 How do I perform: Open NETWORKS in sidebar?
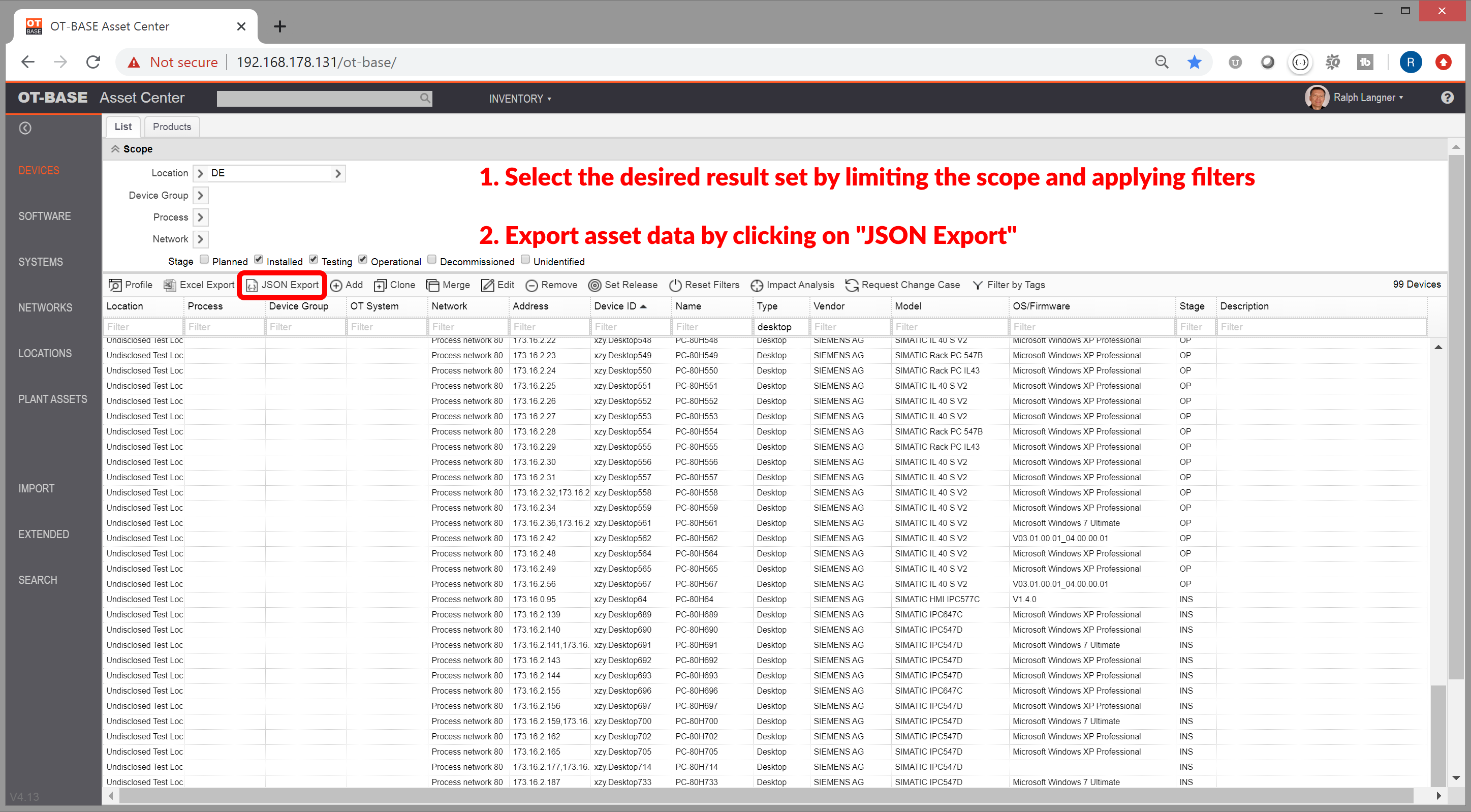tap(45, 308)
